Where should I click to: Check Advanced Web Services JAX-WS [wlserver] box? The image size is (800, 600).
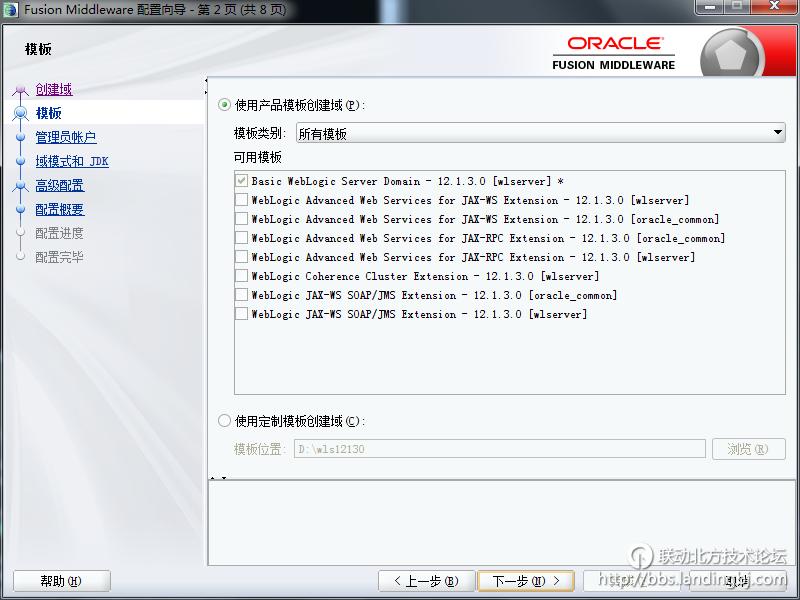click(x=241, y=200)
